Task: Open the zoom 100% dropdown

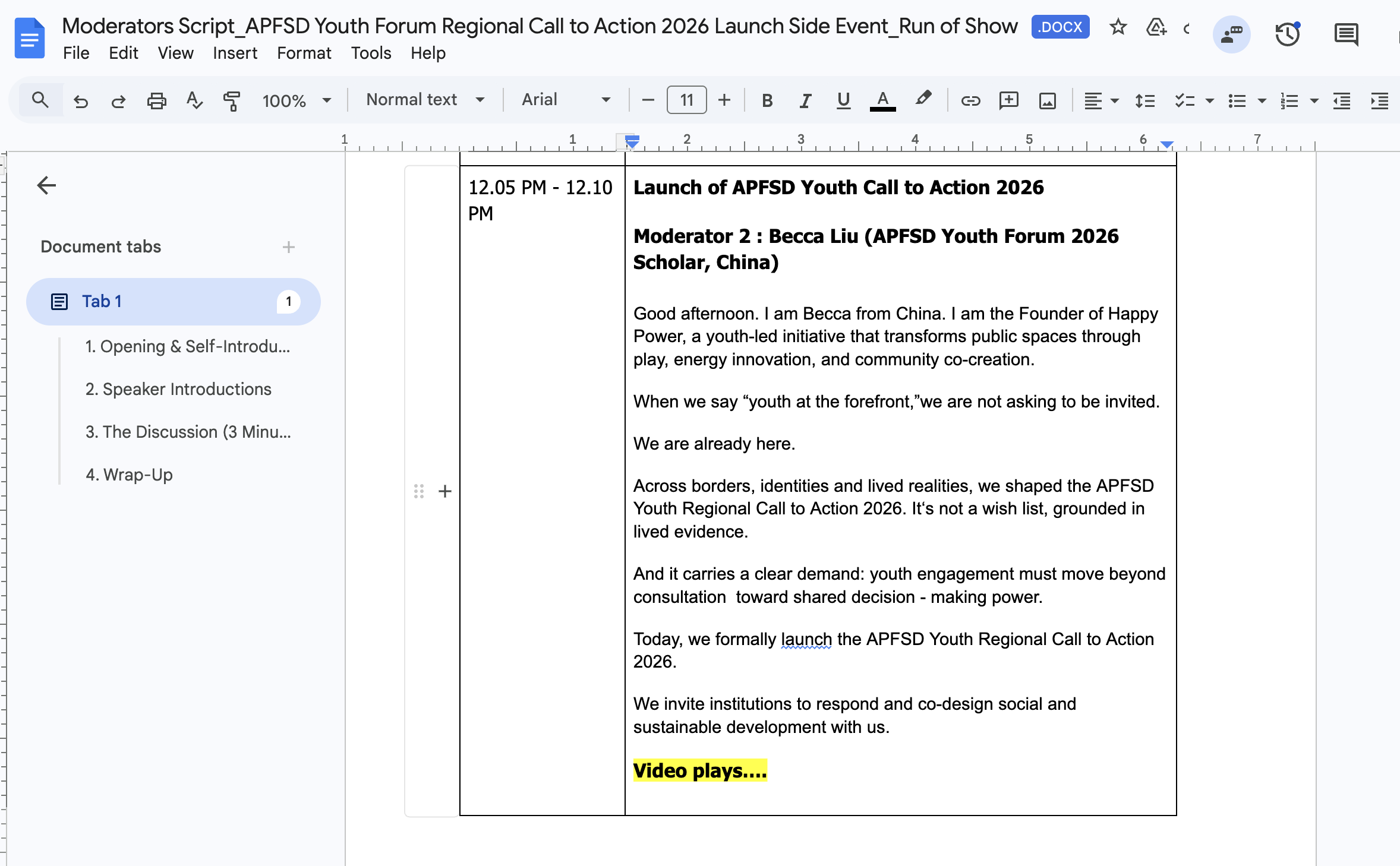Action: tap(296, 100)
